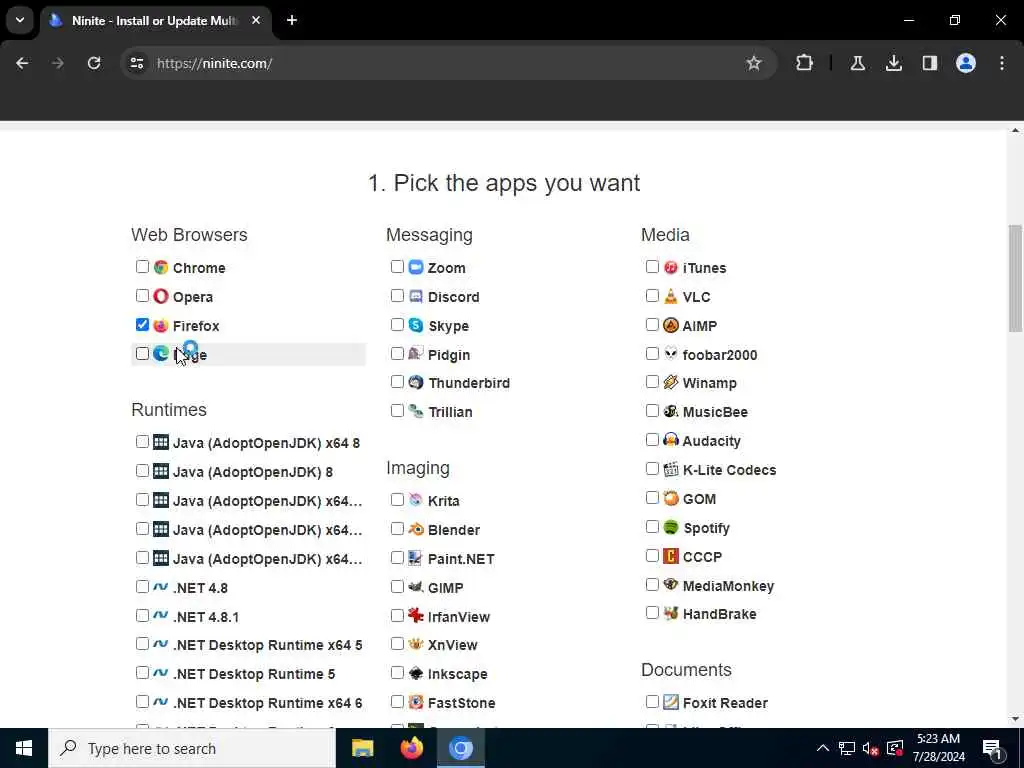1024x768 pixels.
Task: Click the Opera logo icon
Action: 161,296
